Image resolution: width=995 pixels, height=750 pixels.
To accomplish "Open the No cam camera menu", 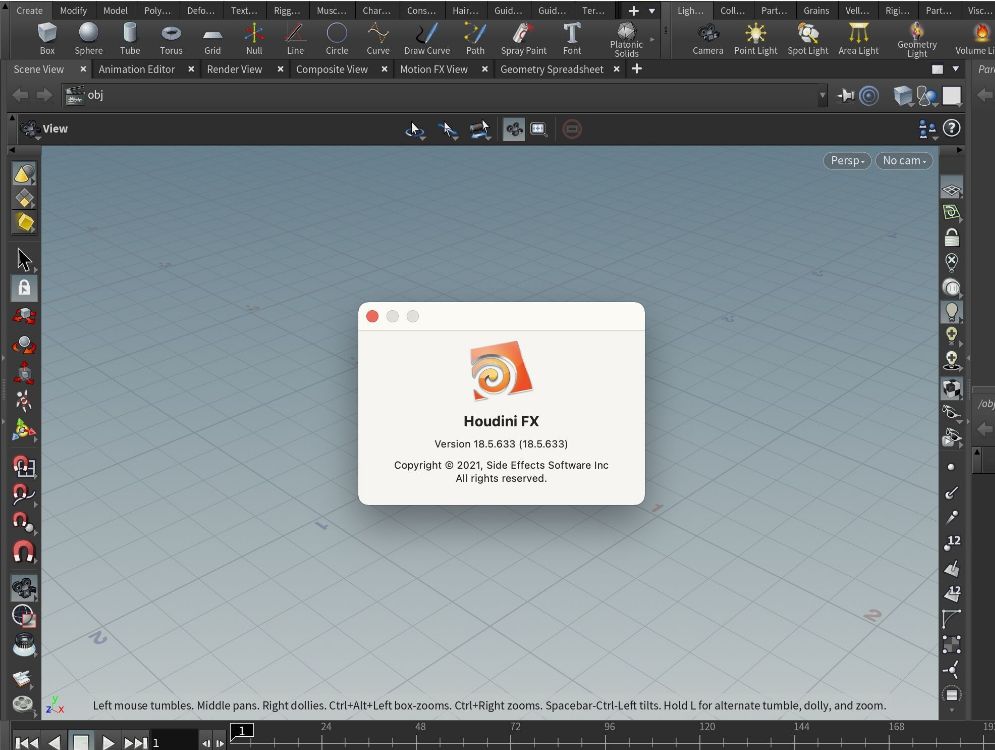I will click(x=904, y=161).
